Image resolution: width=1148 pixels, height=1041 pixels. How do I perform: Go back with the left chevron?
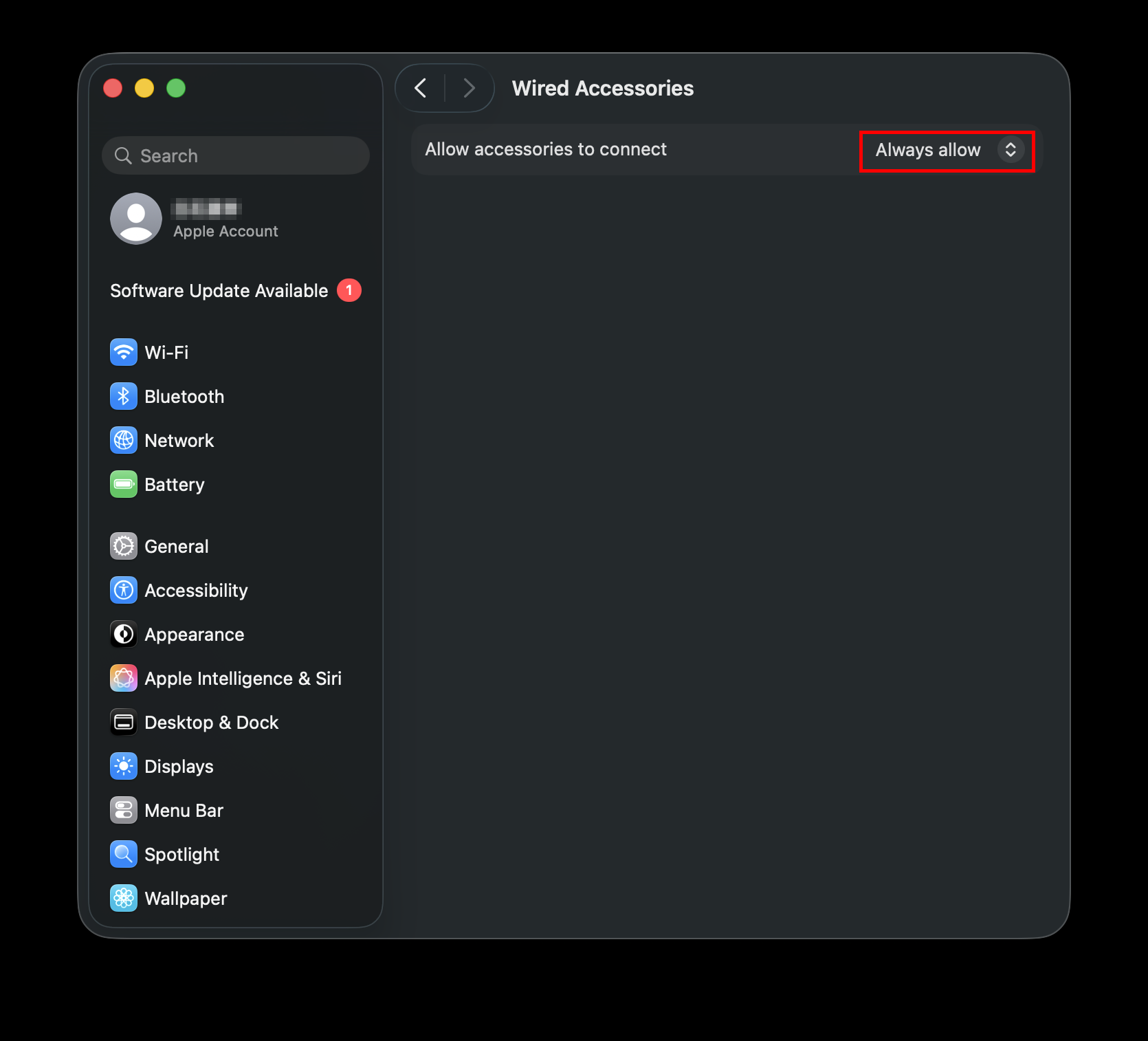point(421,88)
